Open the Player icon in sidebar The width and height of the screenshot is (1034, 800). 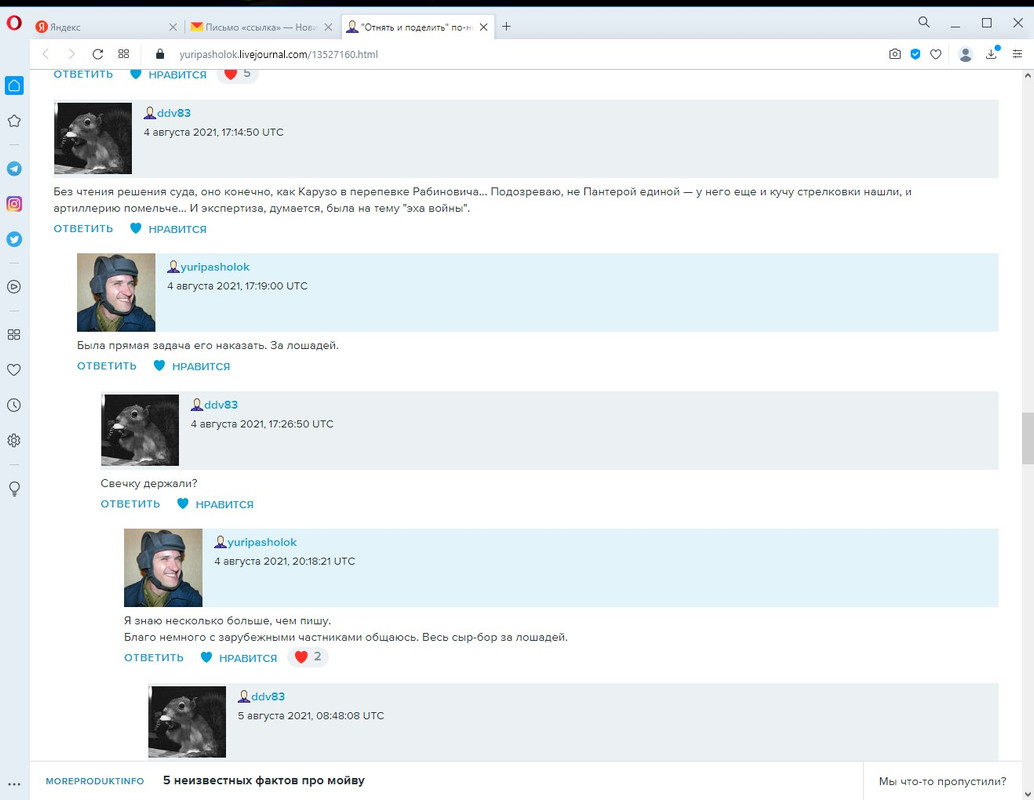[14, 287]
